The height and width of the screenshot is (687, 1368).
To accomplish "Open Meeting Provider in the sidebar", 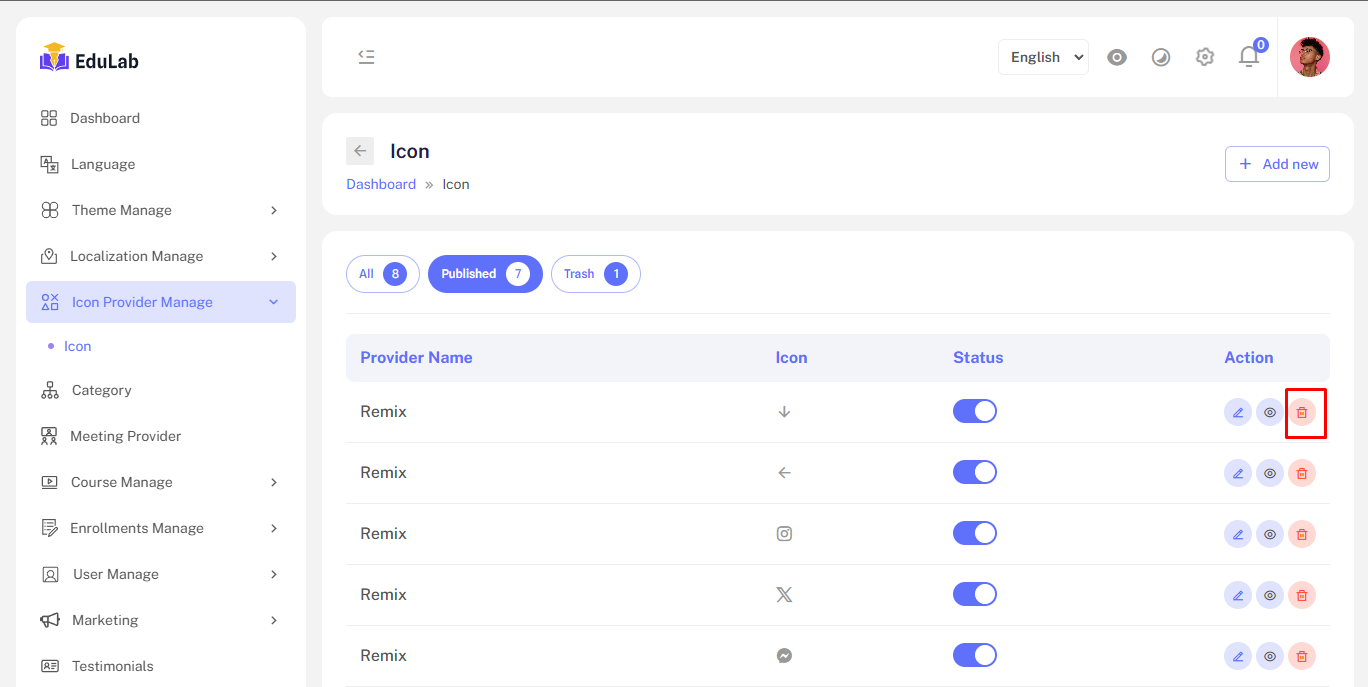I will (x=125, y=436).
